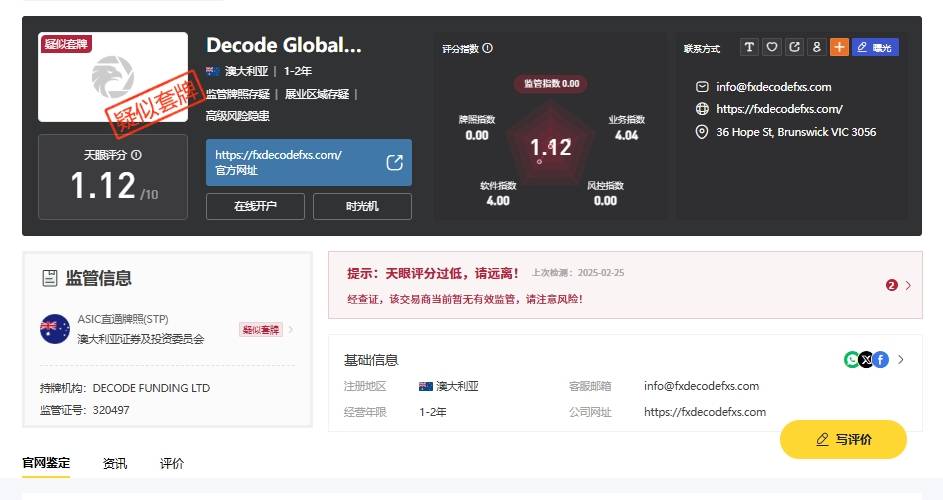943x500 pixels.
Task: Click the 监管指数 0.00 label
Action: coord(551,84)
